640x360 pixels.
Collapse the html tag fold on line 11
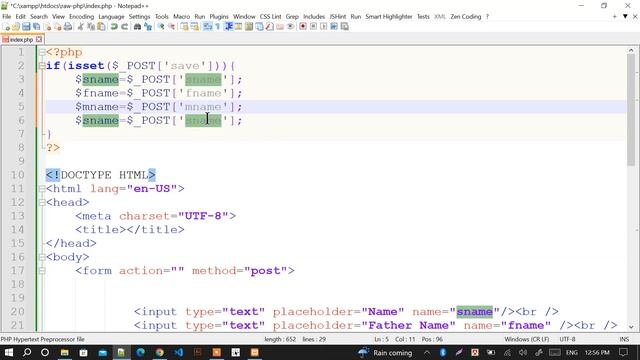pos(42,189)
